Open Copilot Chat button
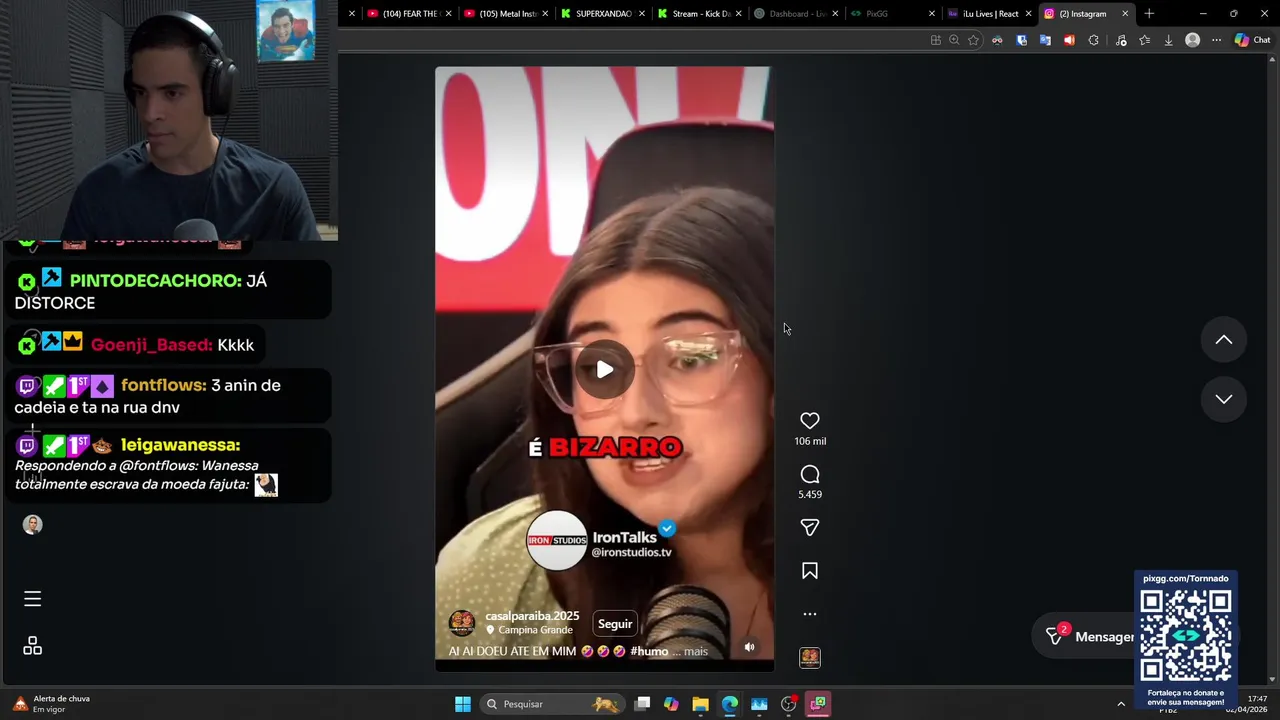1280x720 pixels. pos(1252,40)
